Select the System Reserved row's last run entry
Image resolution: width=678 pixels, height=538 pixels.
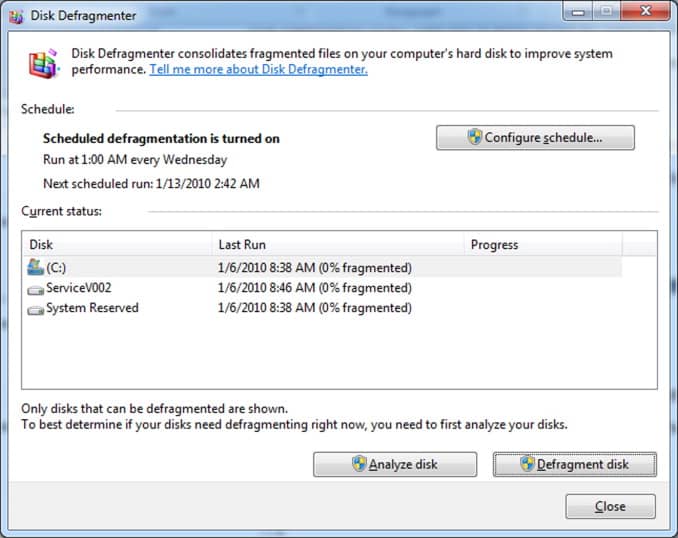pyautogui.click(x=313, y=309)
